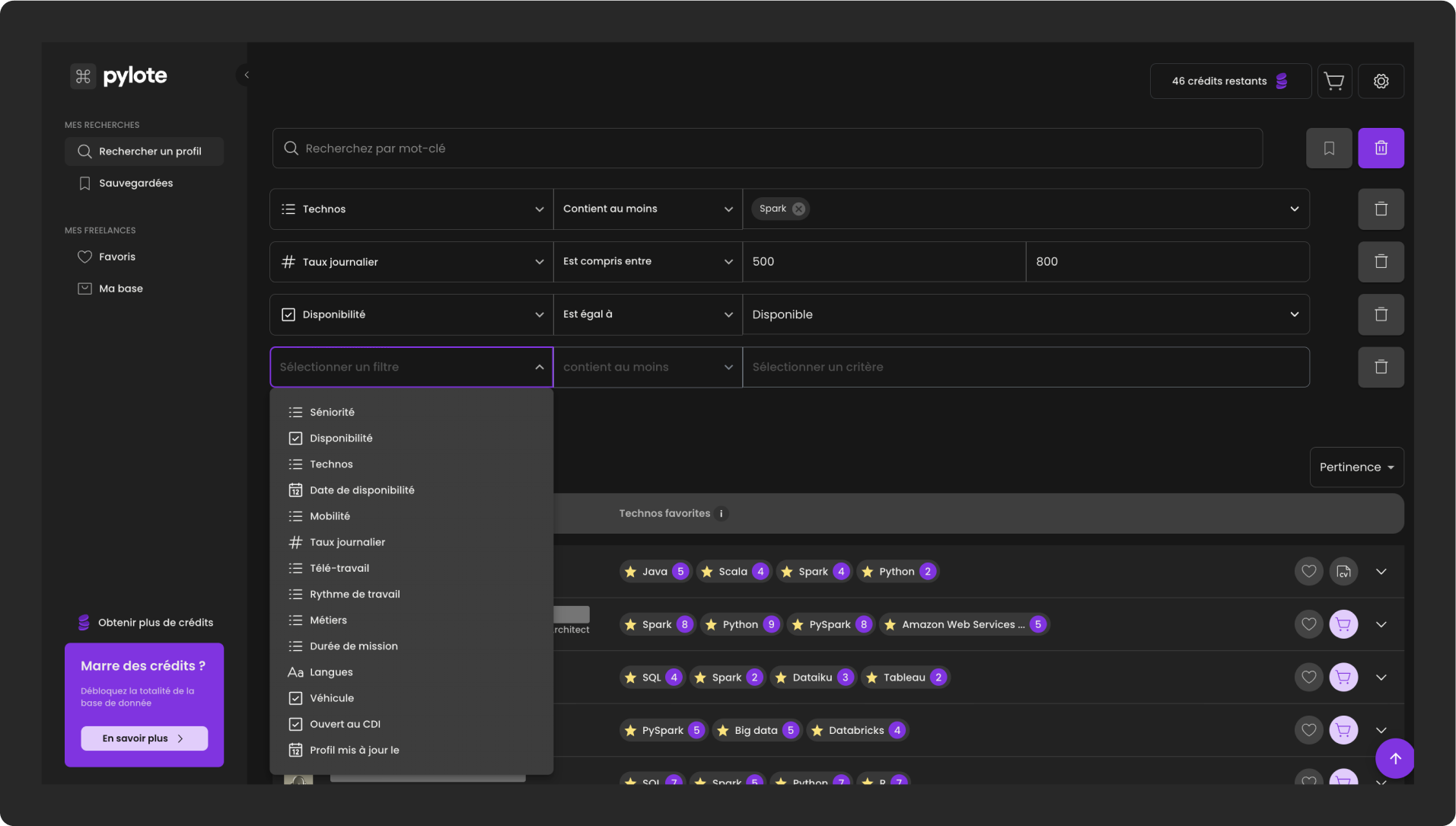Open the Technos filter type dropdown
Screen dimensions: 1456x826
coord(411,209)
